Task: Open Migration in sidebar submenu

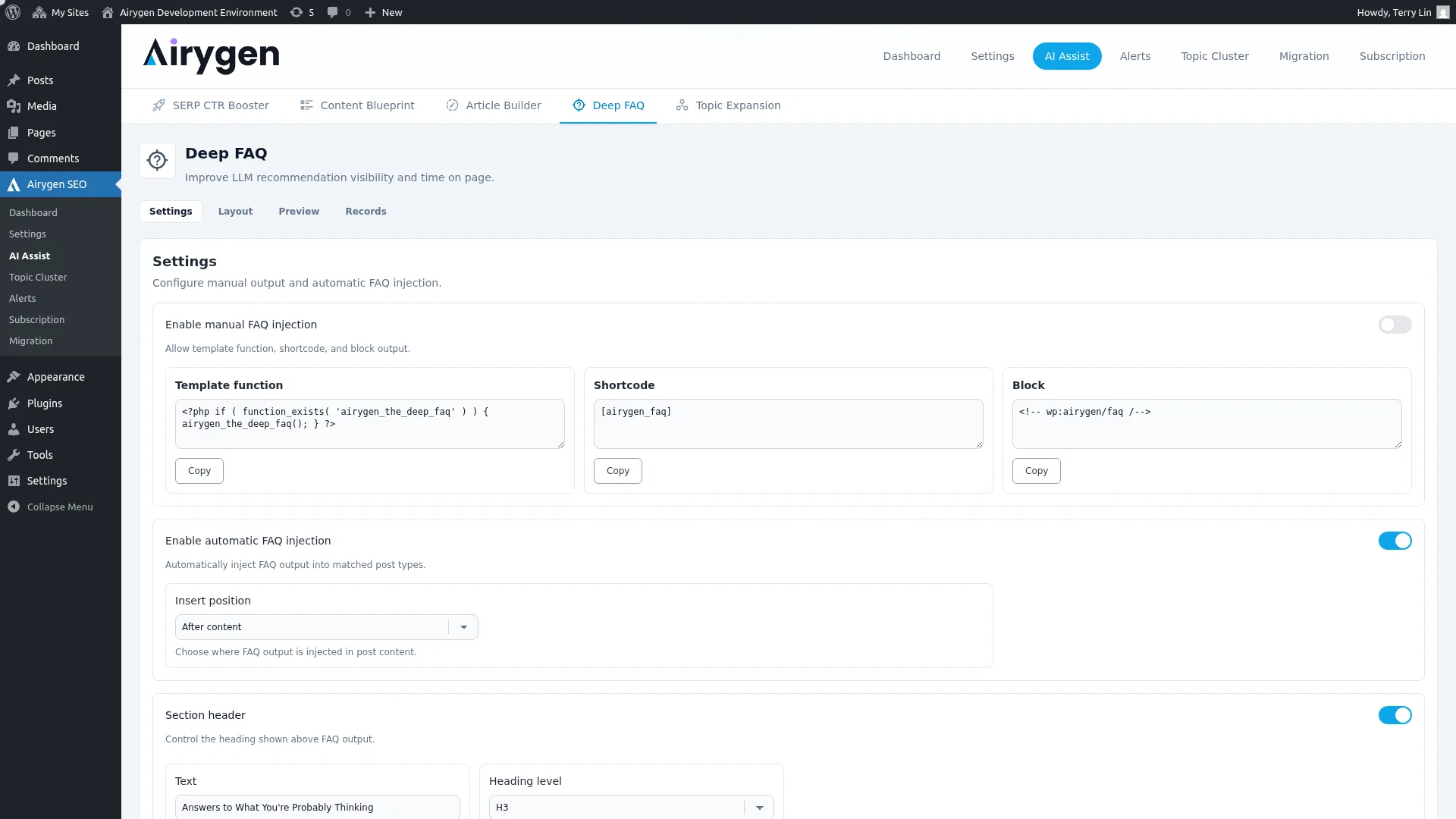Action: coord(31,341)
